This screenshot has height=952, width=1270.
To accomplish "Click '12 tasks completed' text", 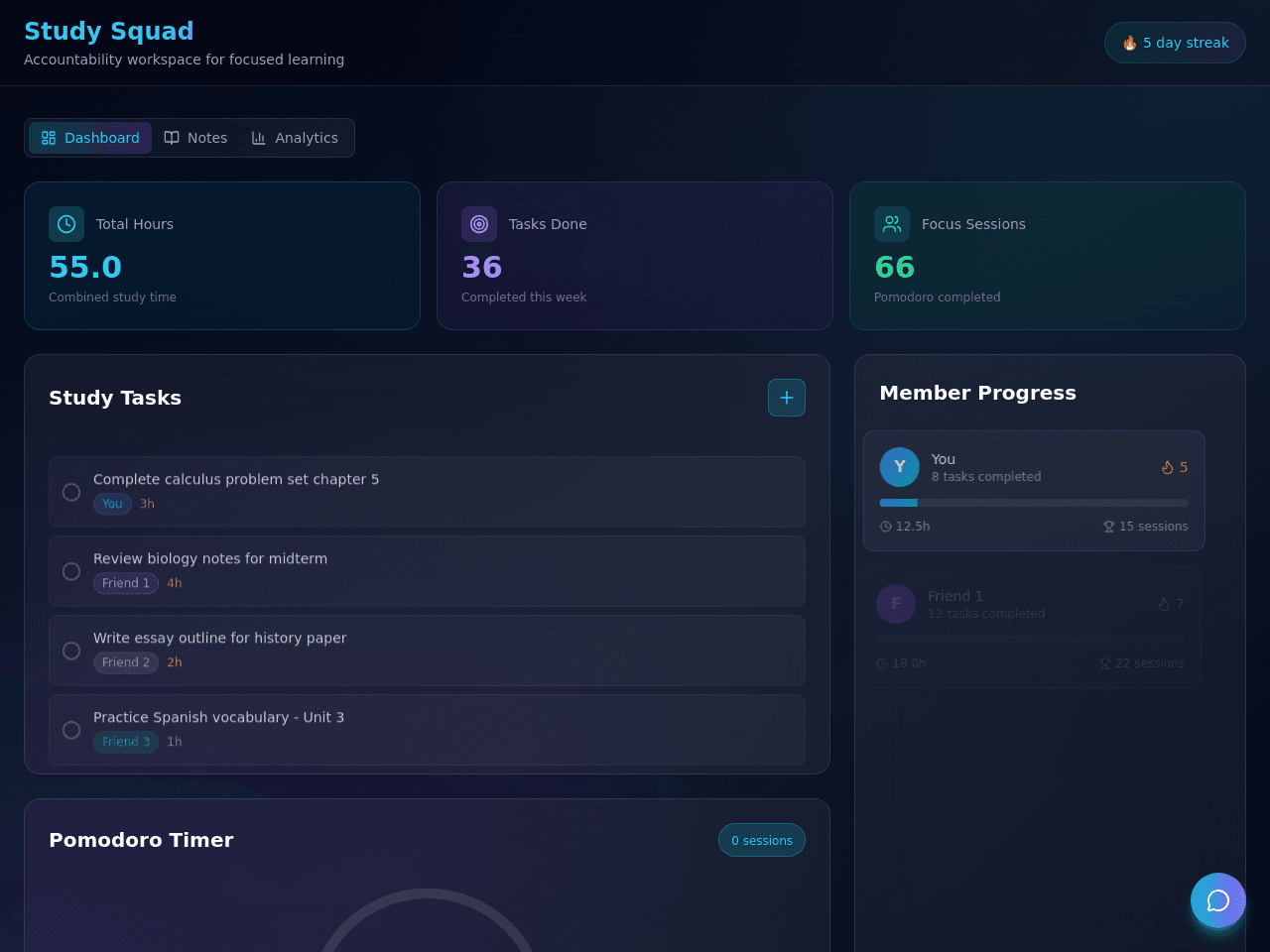I will click(986, 614).
